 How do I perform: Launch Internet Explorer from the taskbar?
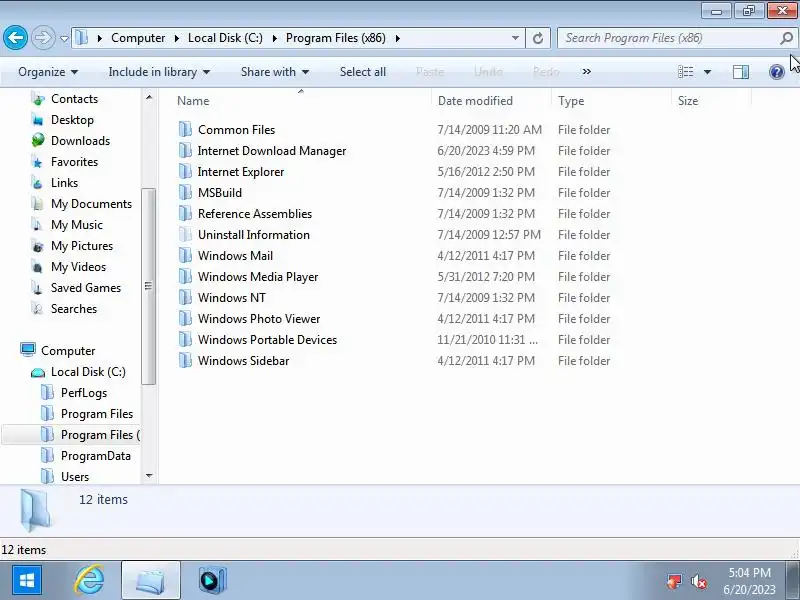click(89, 580)
